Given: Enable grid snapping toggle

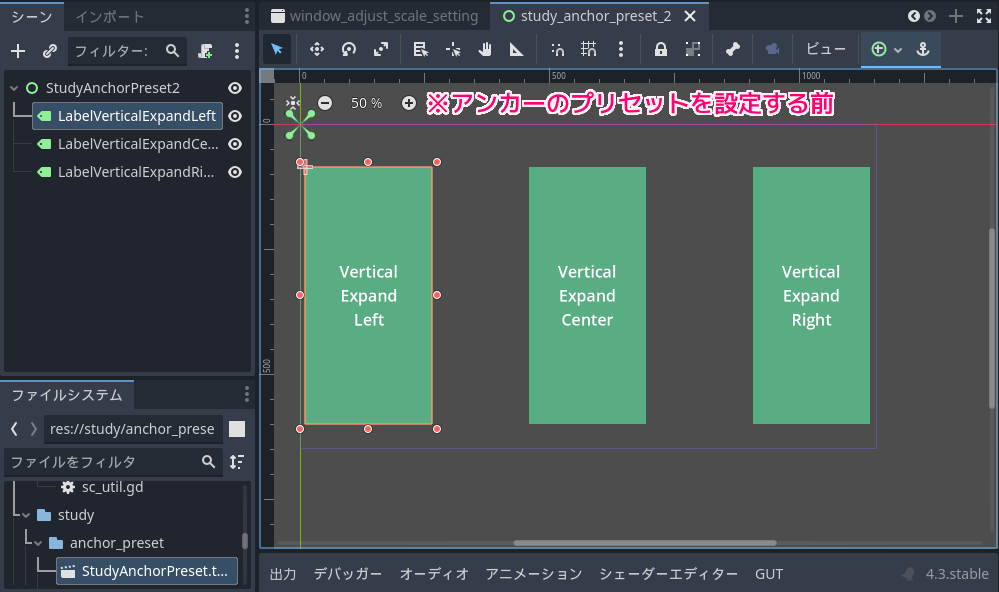Looking at the screenshot, I should pyautogui.click(x=587, y=49).
